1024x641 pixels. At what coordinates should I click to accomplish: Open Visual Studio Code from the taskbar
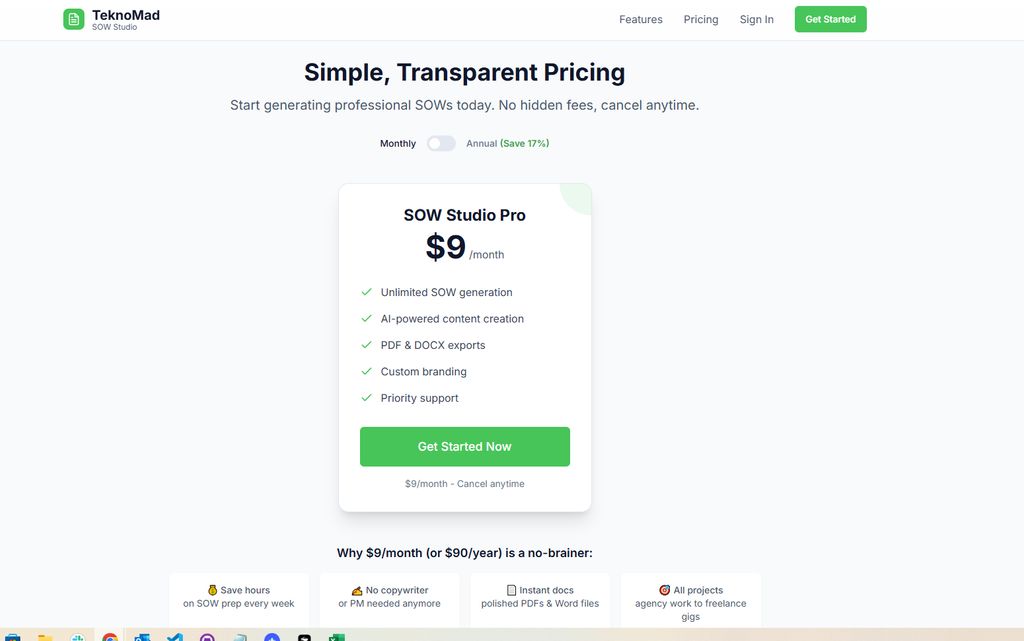point(175,636)
